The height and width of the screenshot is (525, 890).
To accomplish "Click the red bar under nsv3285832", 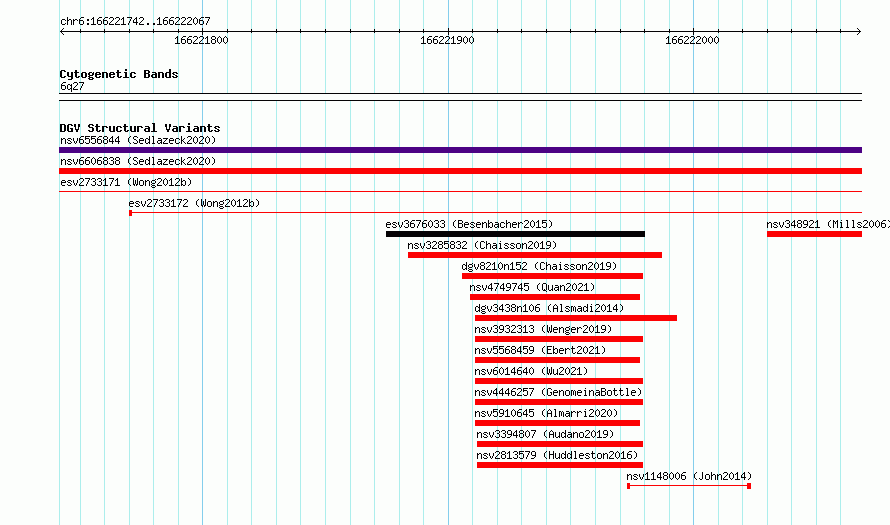I will click(535, 255).
